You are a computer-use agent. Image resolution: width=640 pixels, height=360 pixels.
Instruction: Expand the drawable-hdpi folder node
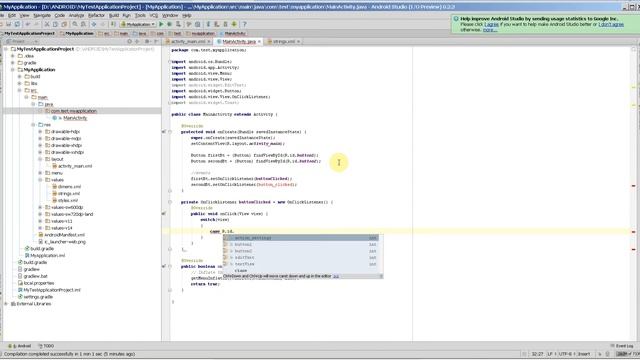coord(40,131)
